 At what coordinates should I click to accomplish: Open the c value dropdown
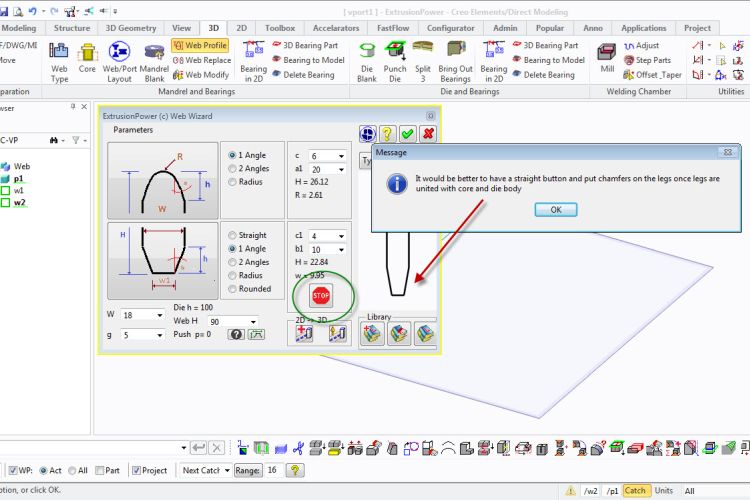341,156
